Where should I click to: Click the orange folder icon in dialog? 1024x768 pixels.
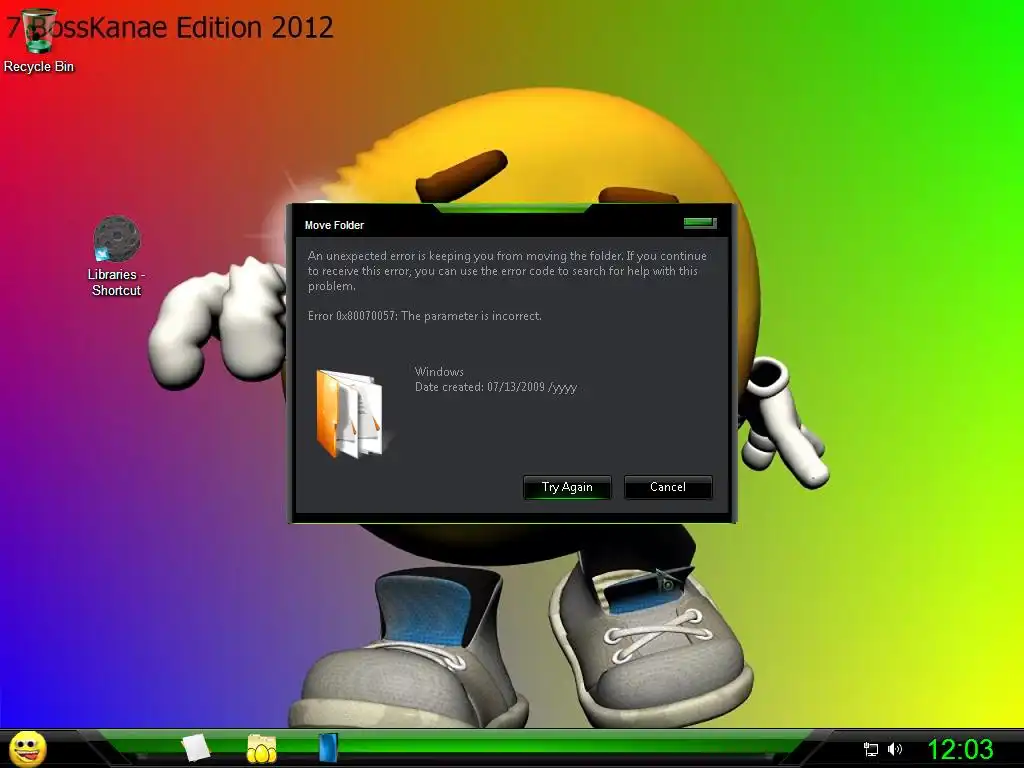pos(351,413)
